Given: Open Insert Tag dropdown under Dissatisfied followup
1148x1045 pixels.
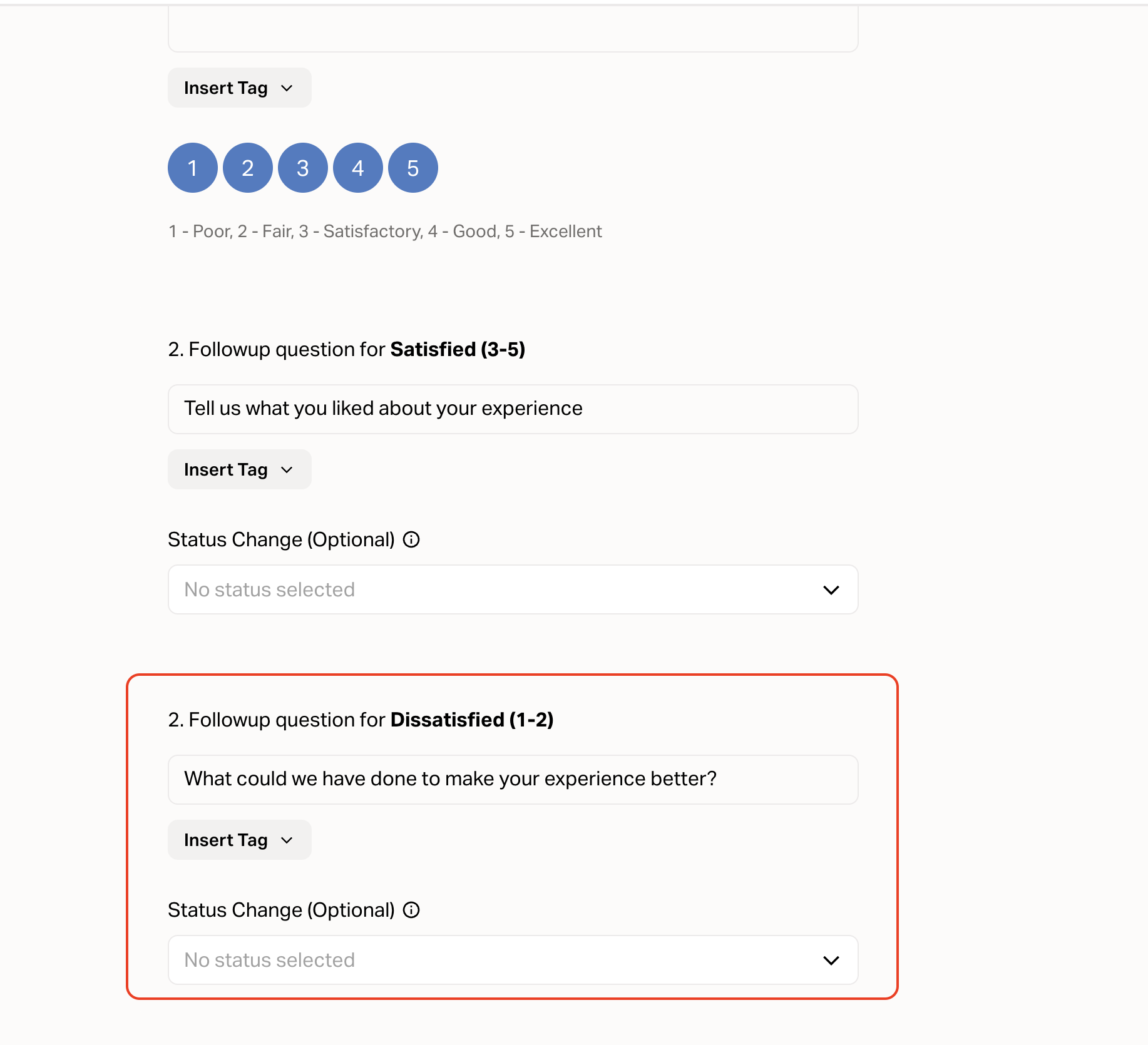Looking at the screenshot, I should click(x=239, y=840).
